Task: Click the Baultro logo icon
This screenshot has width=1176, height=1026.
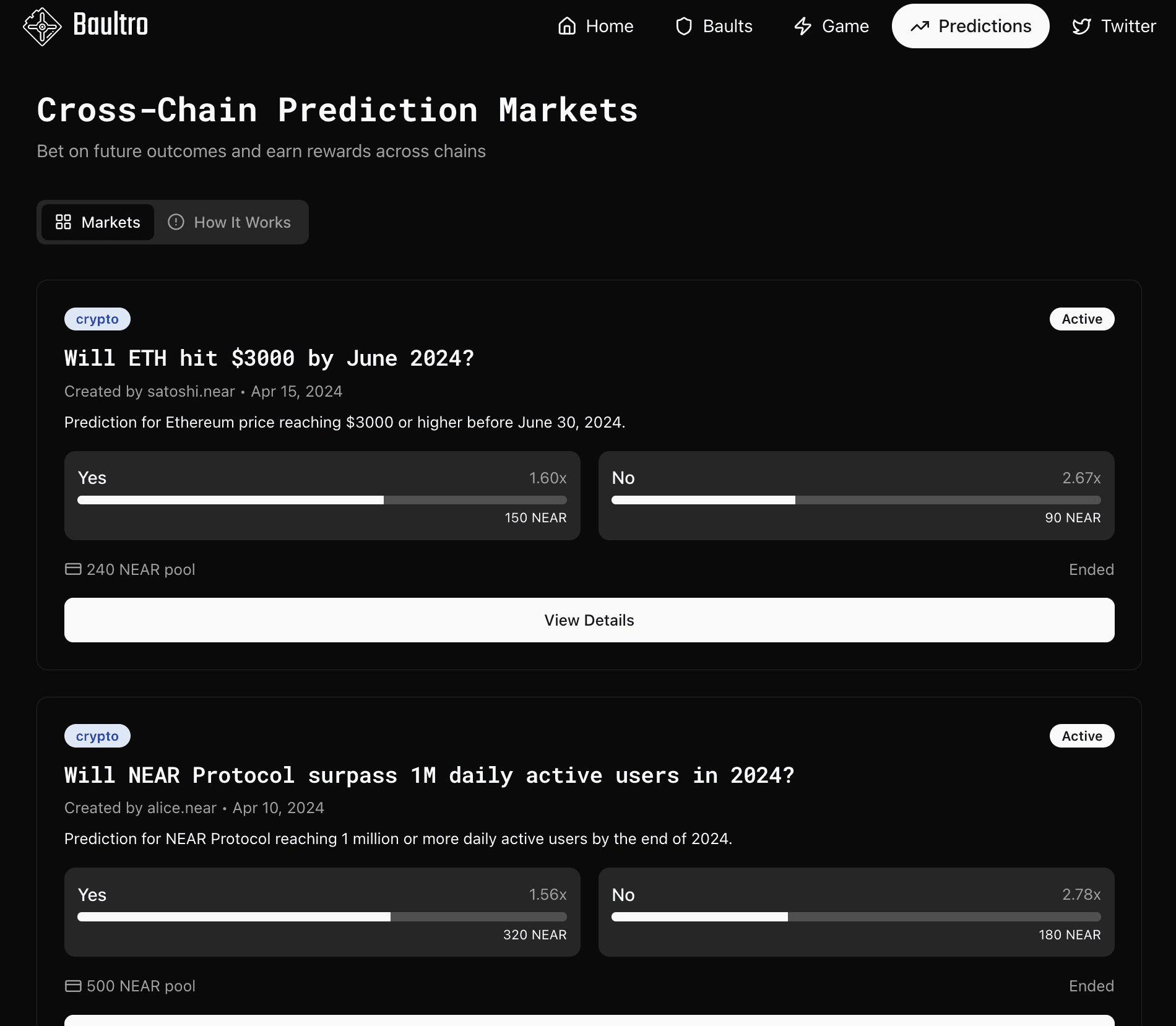Action: point(41,25)
